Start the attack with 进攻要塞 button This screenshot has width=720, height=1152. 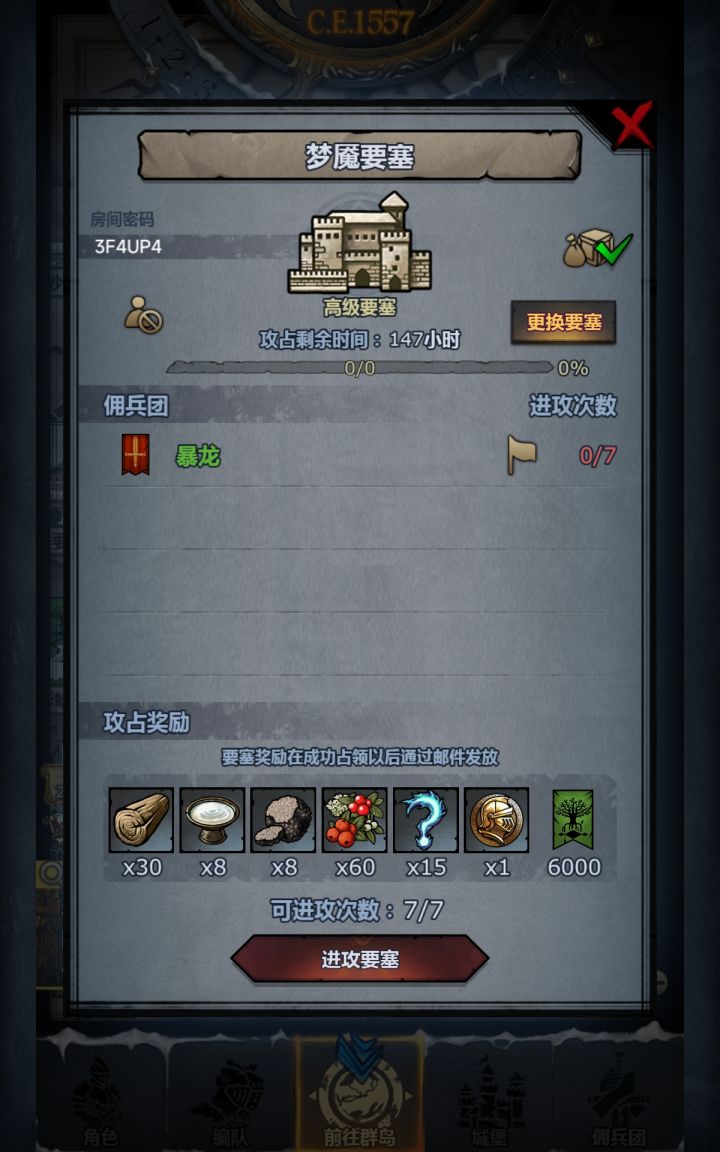360,959
